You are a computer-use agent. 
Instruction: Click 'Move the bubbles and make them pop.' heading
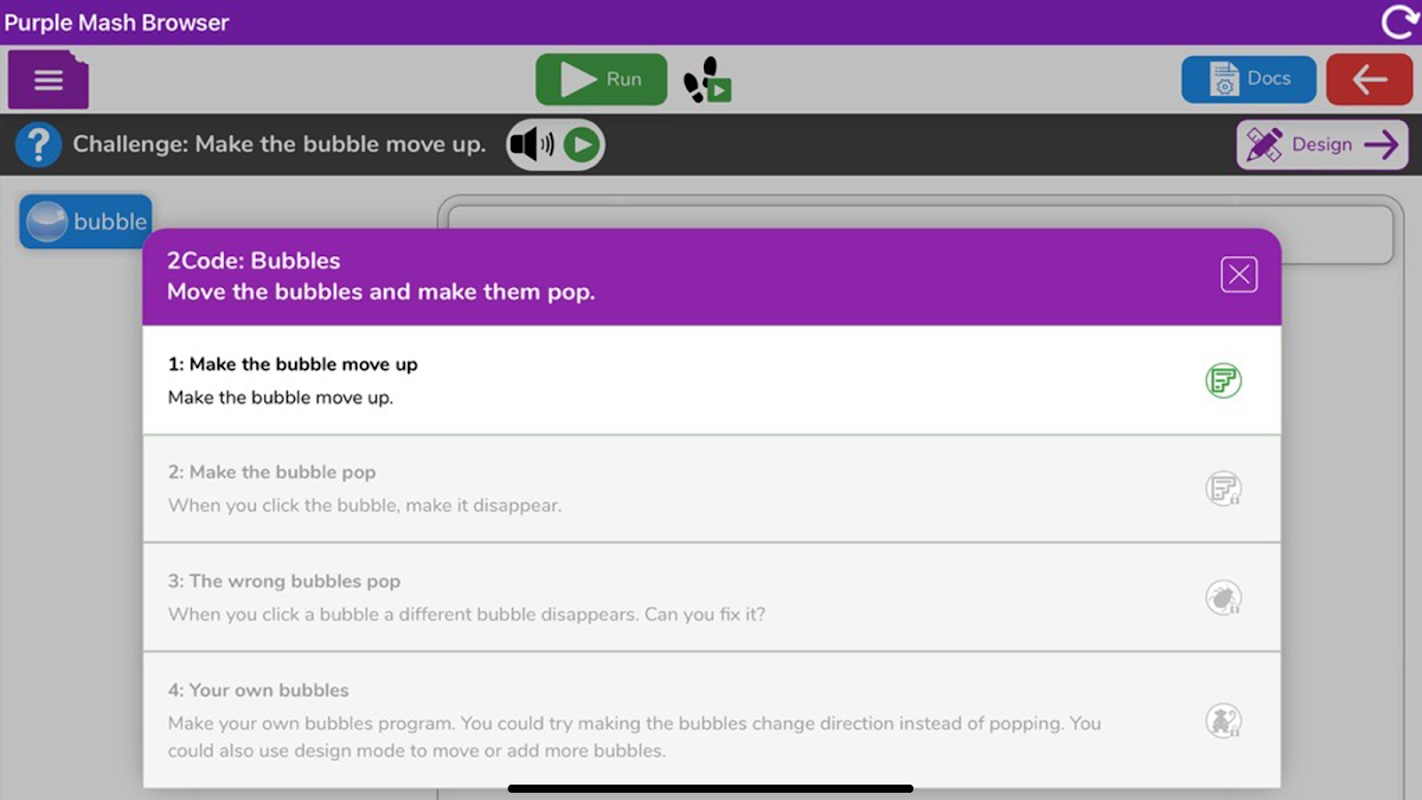click(381, 292)
